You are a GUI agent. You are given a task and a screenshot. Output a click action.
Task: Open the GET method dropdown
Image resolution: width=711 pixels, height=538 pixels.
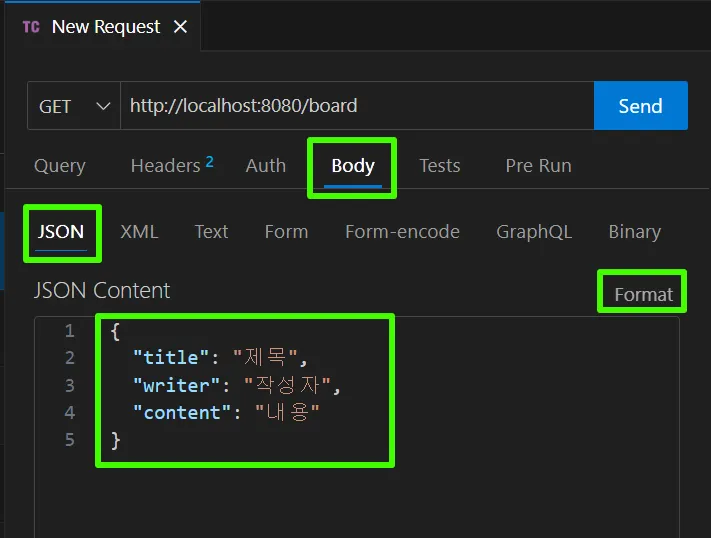pos(74,106)
